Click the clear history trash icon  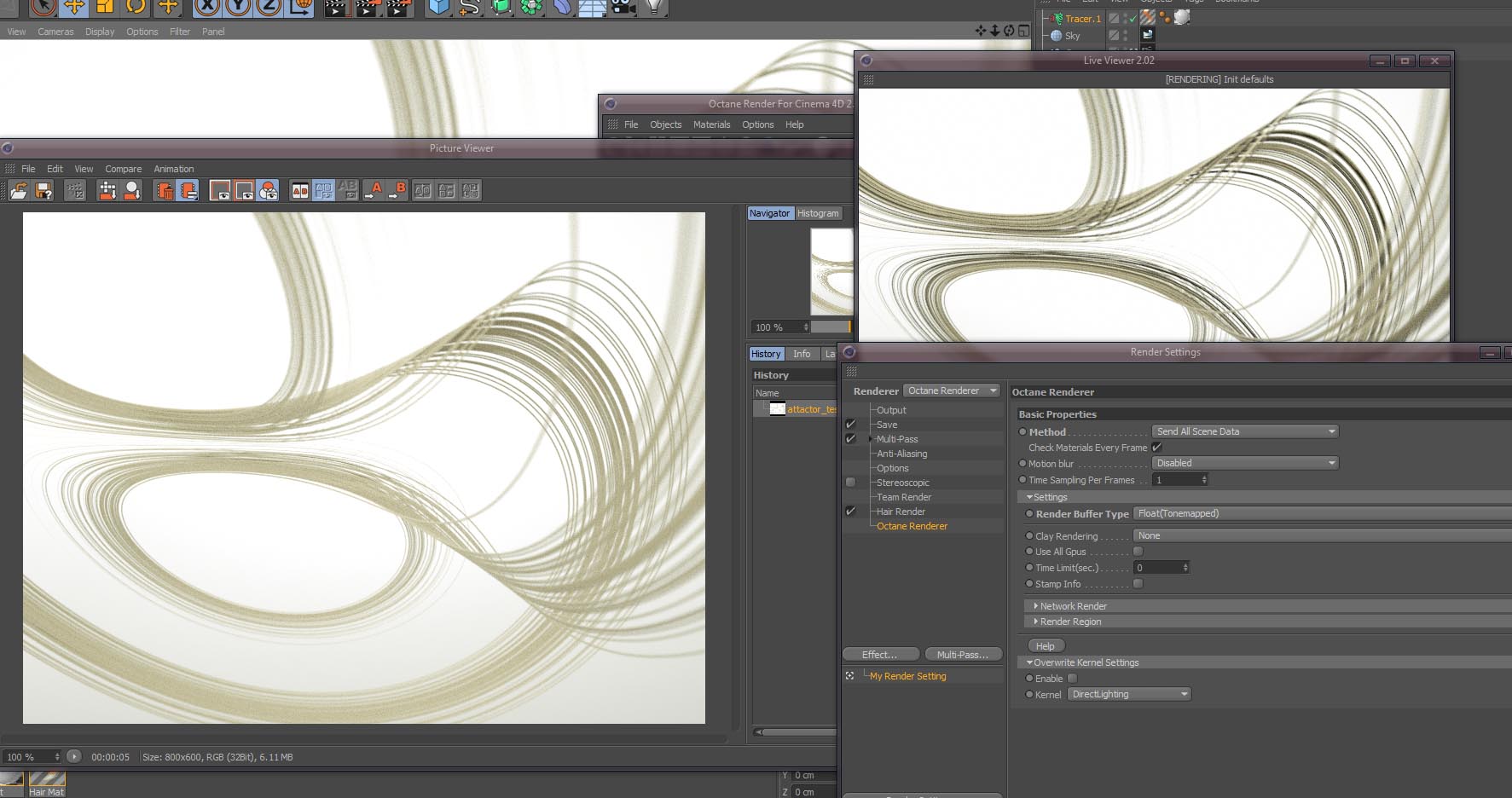165,191
